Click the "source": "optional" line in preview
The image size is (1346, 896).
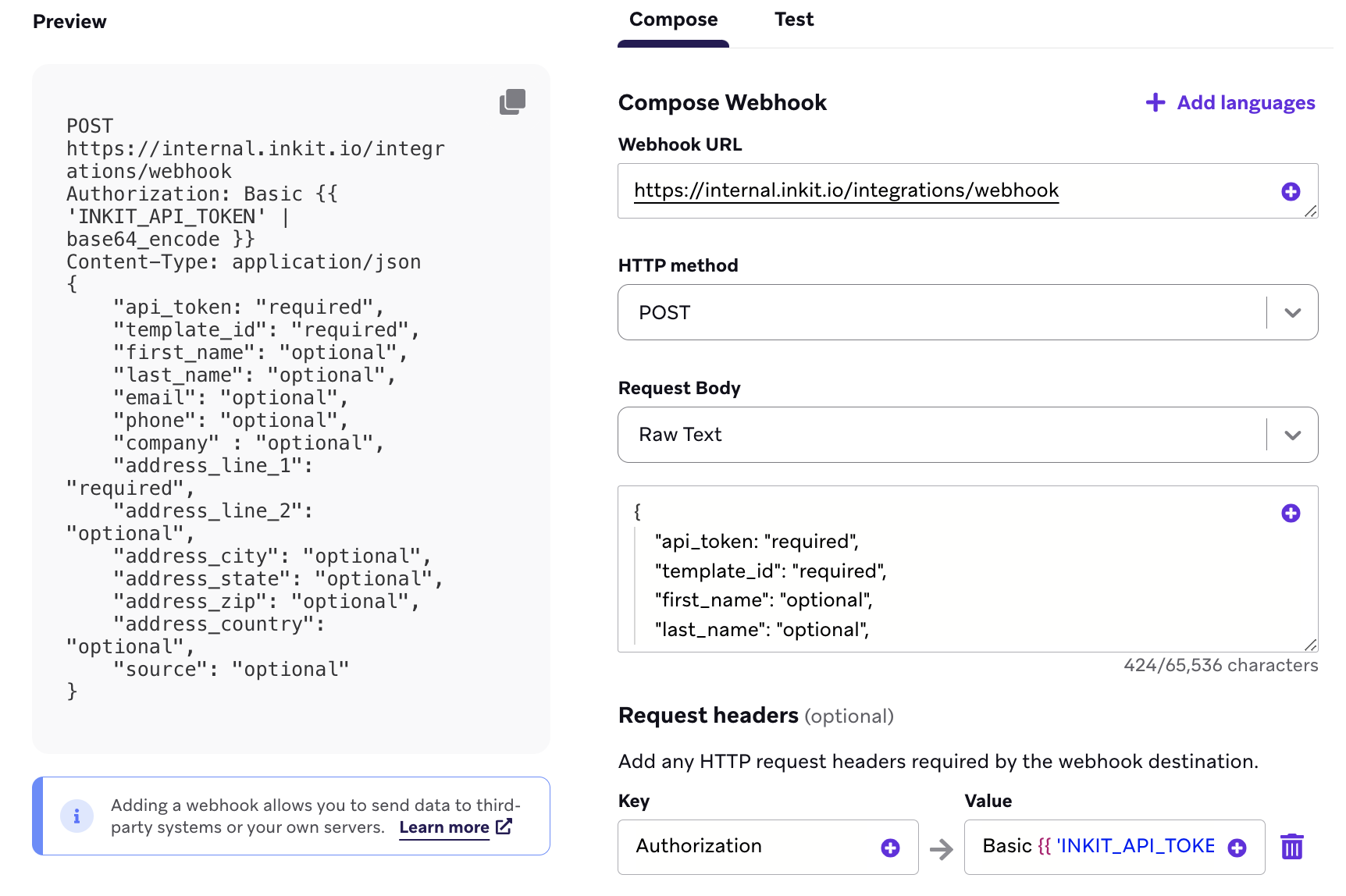[x=231, y=670]
